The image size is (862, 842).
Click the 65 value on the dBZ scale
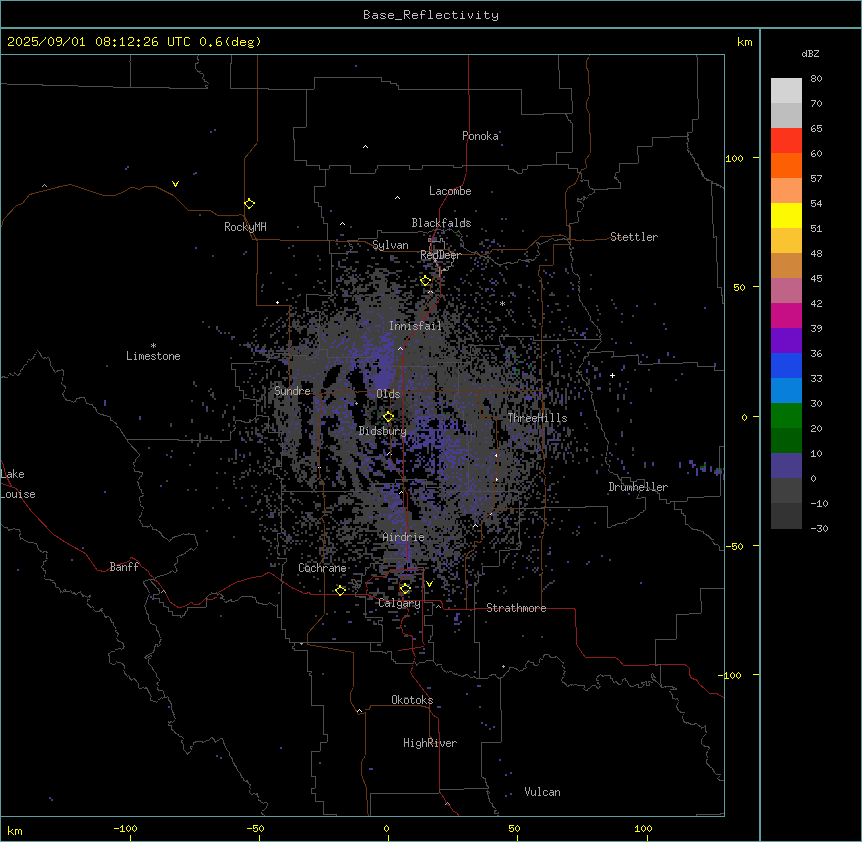[816, 129]
